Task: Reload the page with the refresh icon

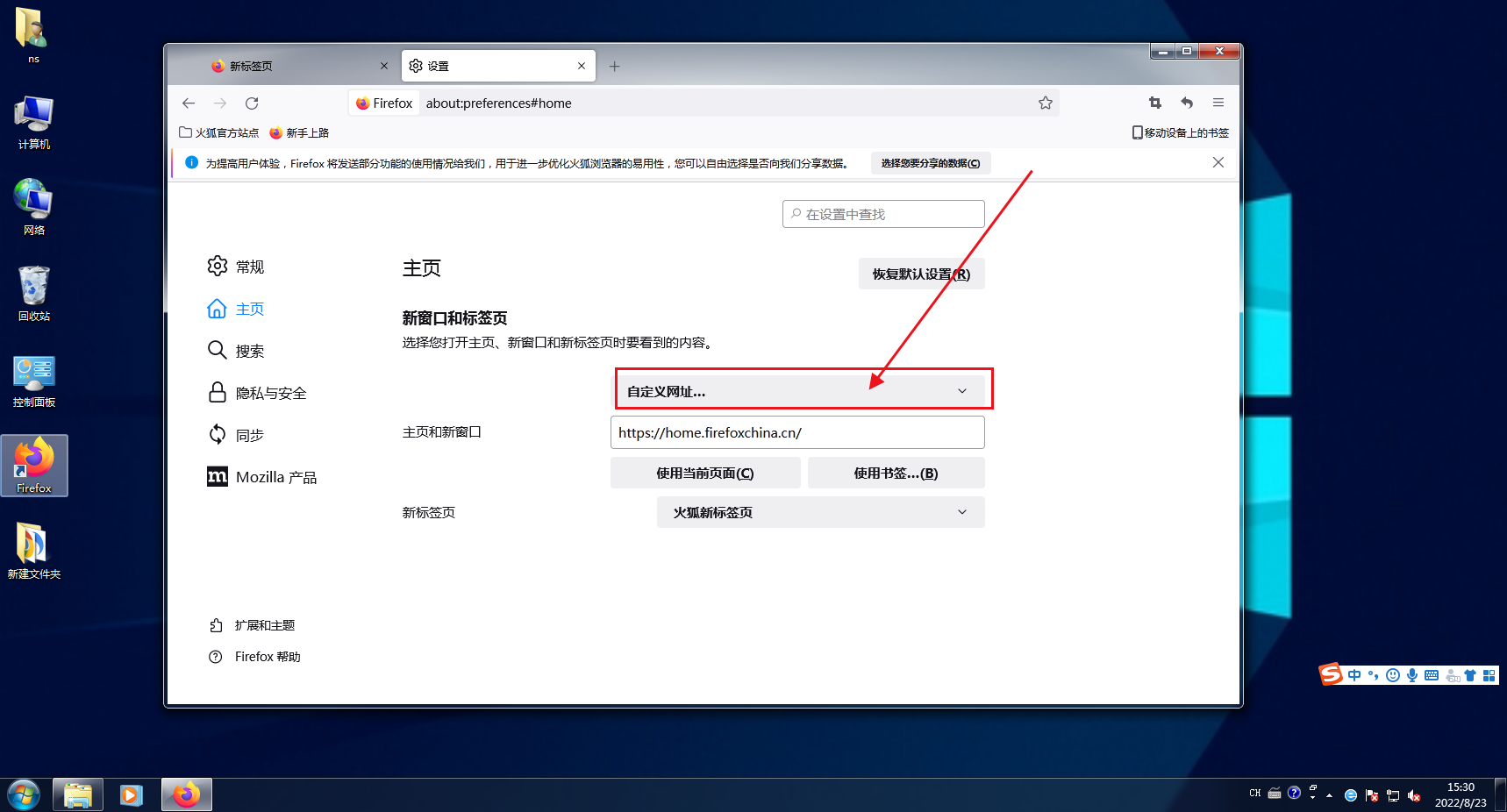Action: coord(252,103)
